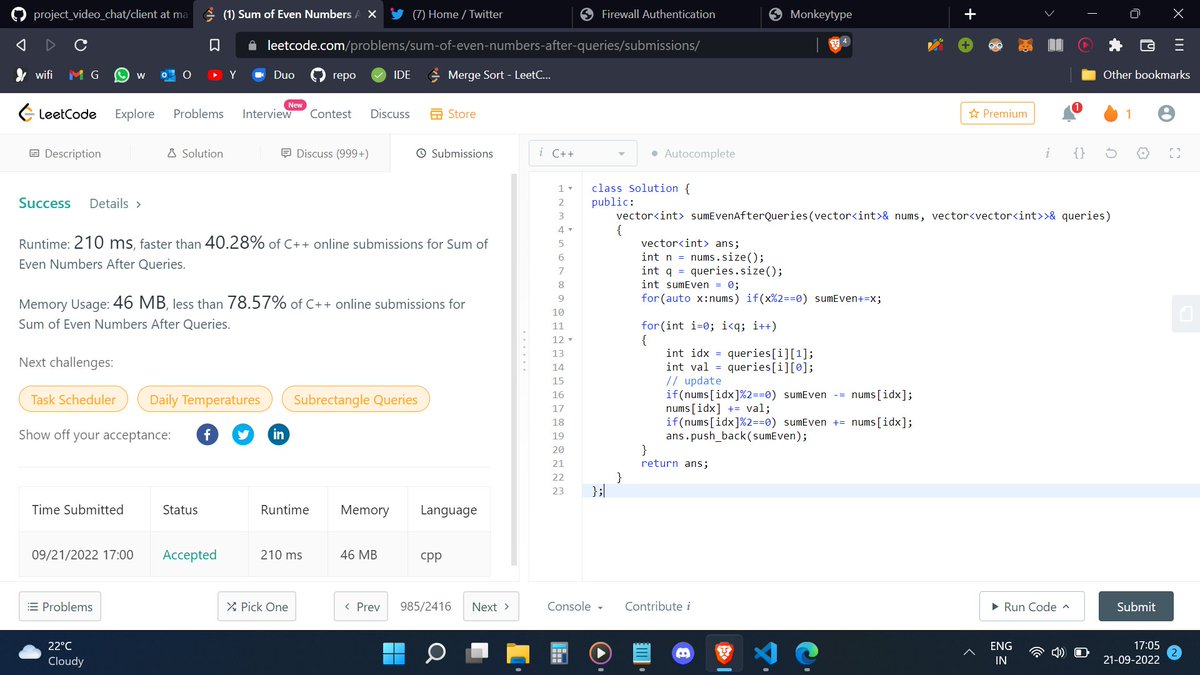Open Other bookmarks folder
This screenshot has width=1200, height=675.
tap(1136, 75)
